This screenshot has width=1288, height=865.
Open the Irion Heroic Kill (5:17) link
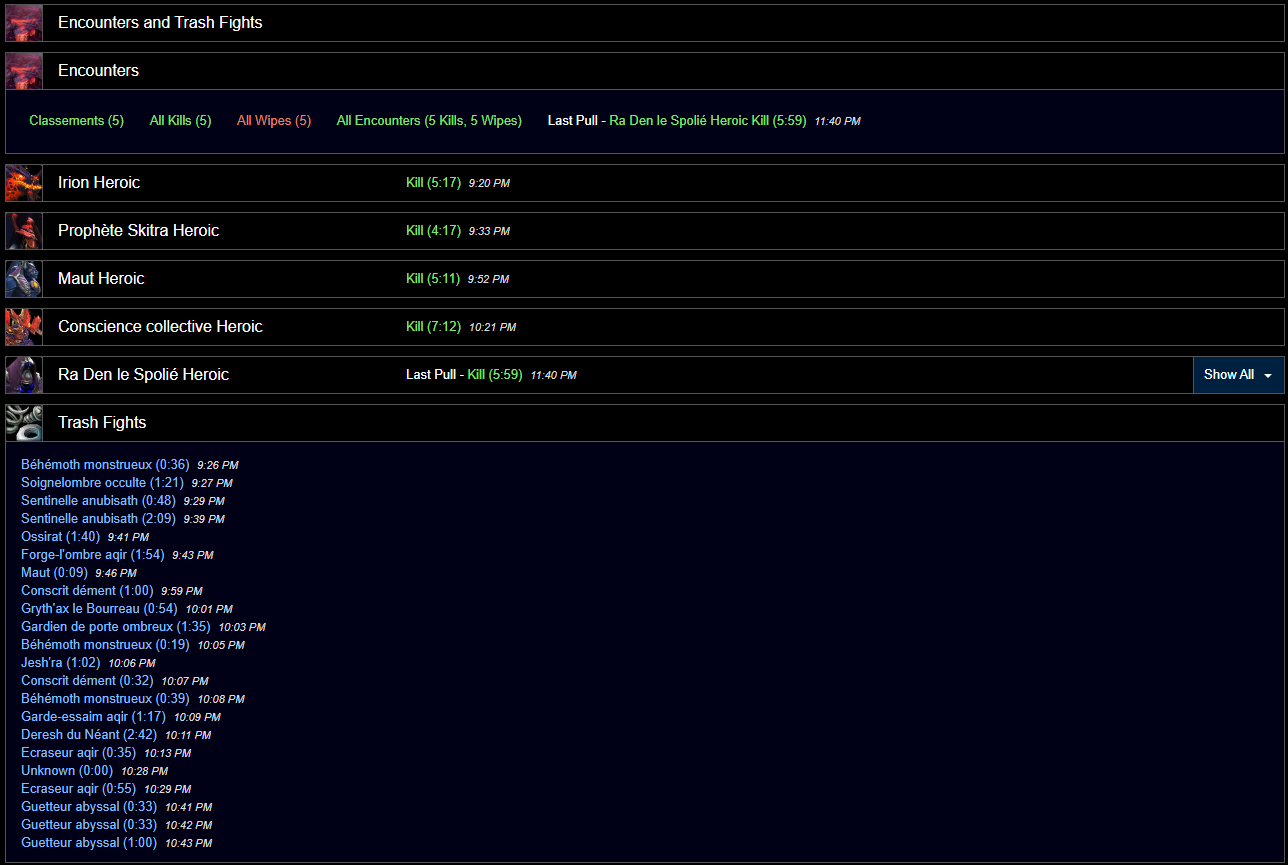tap(433, 183)
